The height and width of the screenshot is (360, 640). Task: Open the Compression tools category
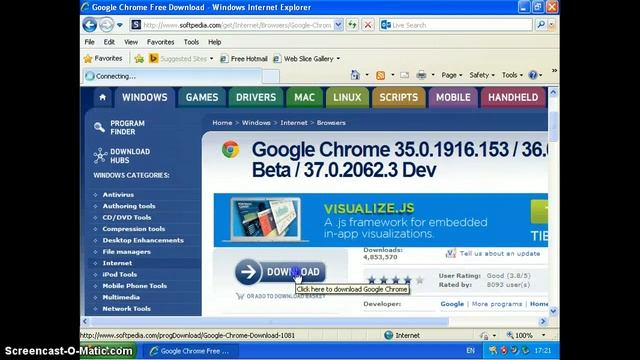(133, 229)
